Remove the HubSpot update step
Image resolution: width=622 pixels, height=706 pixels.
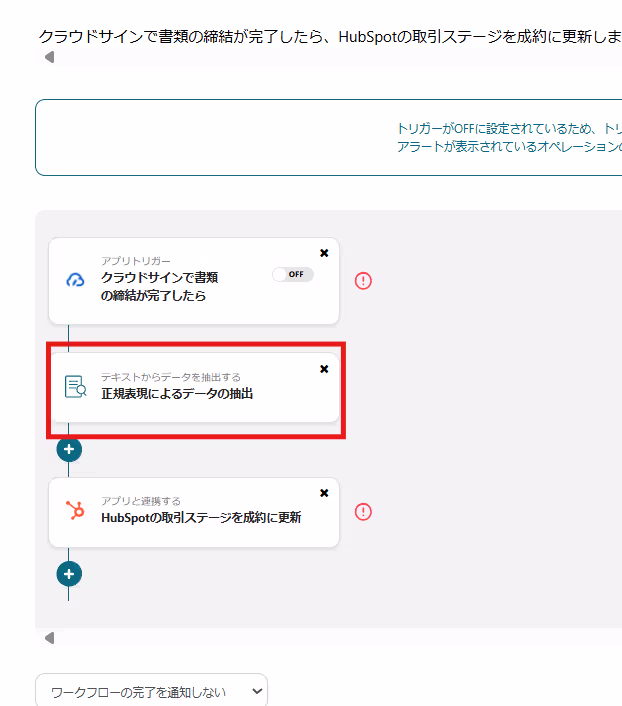[324, 493]
